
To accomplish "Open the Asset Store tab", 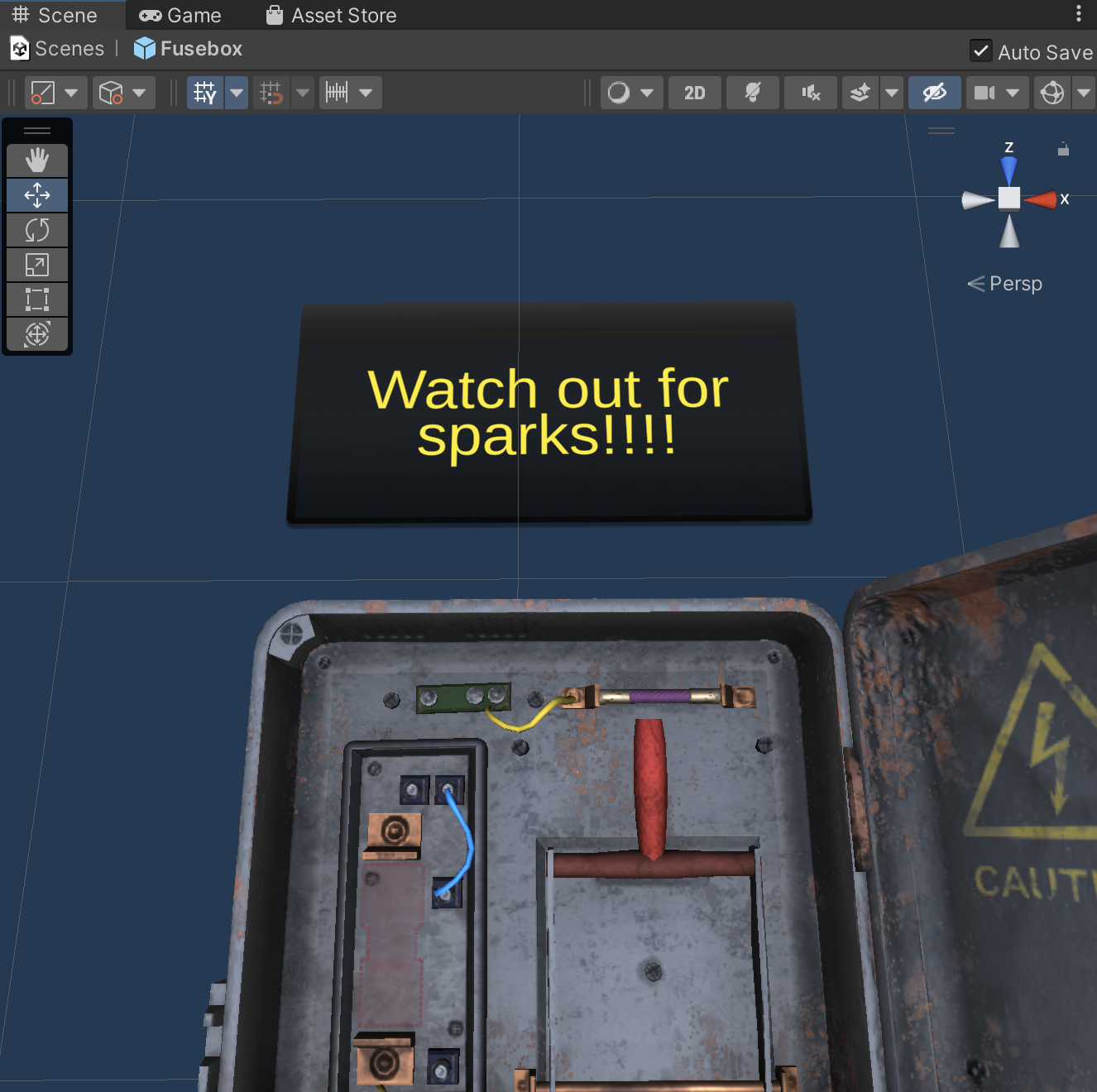I will point(331,15).
